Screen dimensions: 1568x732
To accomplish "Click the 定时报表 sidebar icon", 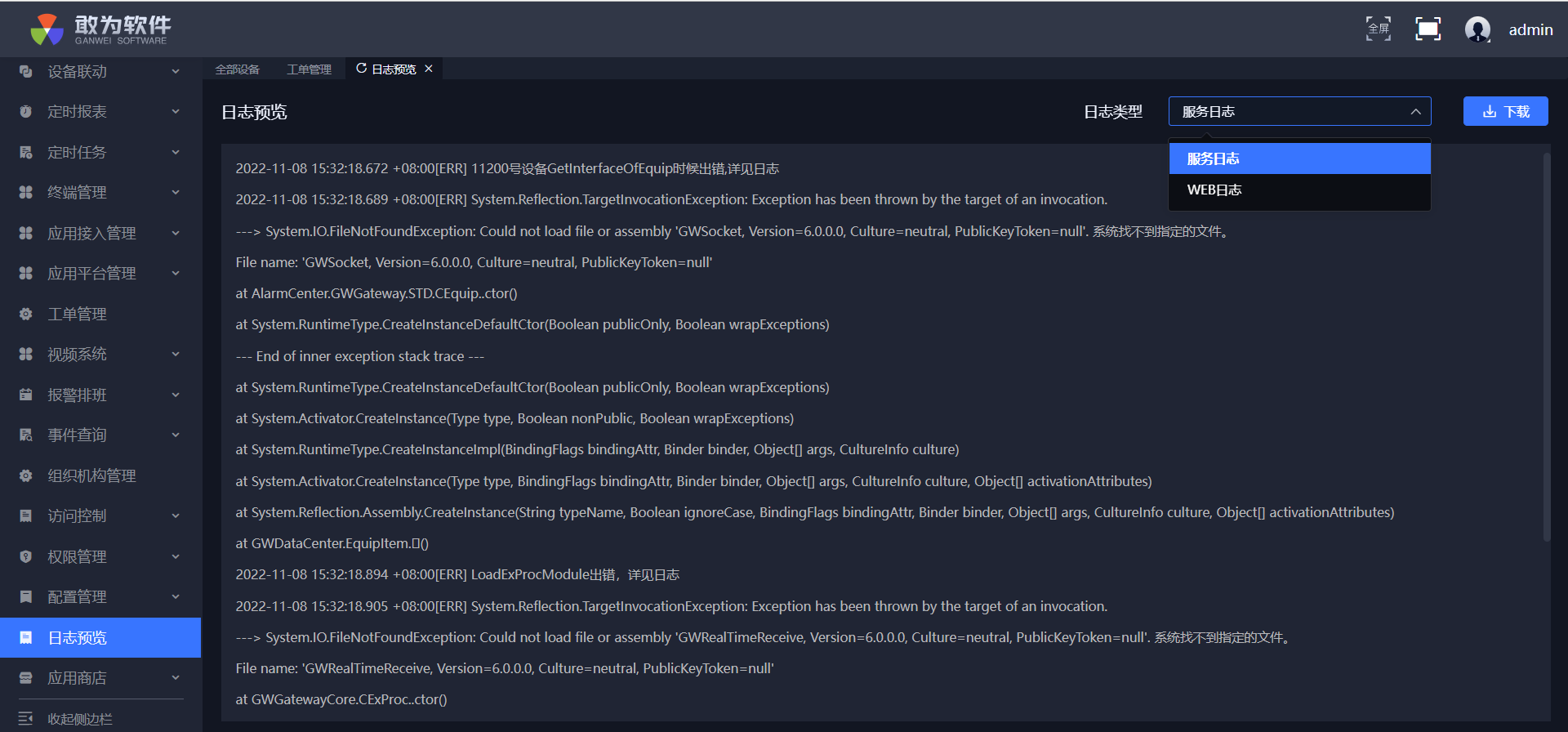I will [x=25, y=112].
